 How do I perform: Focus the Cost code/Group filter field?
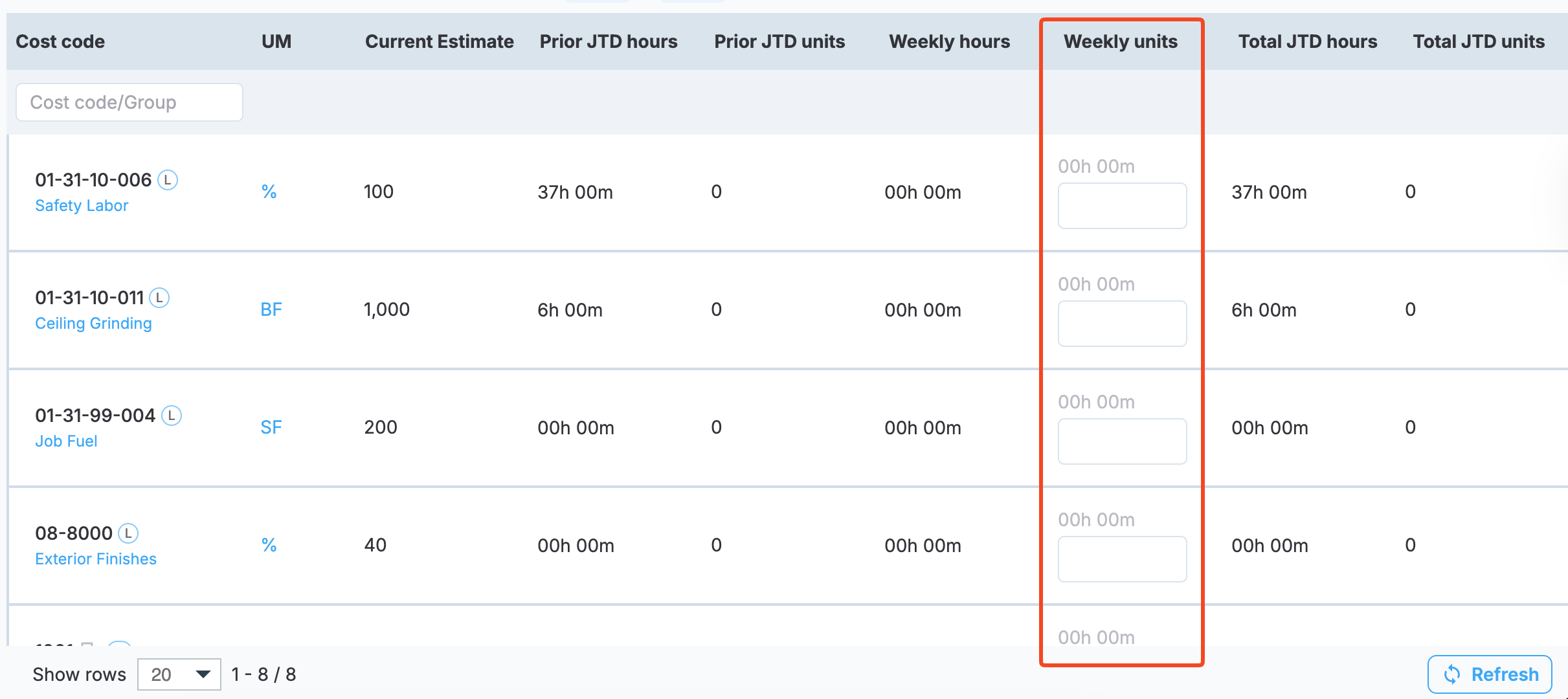[129, 102]
